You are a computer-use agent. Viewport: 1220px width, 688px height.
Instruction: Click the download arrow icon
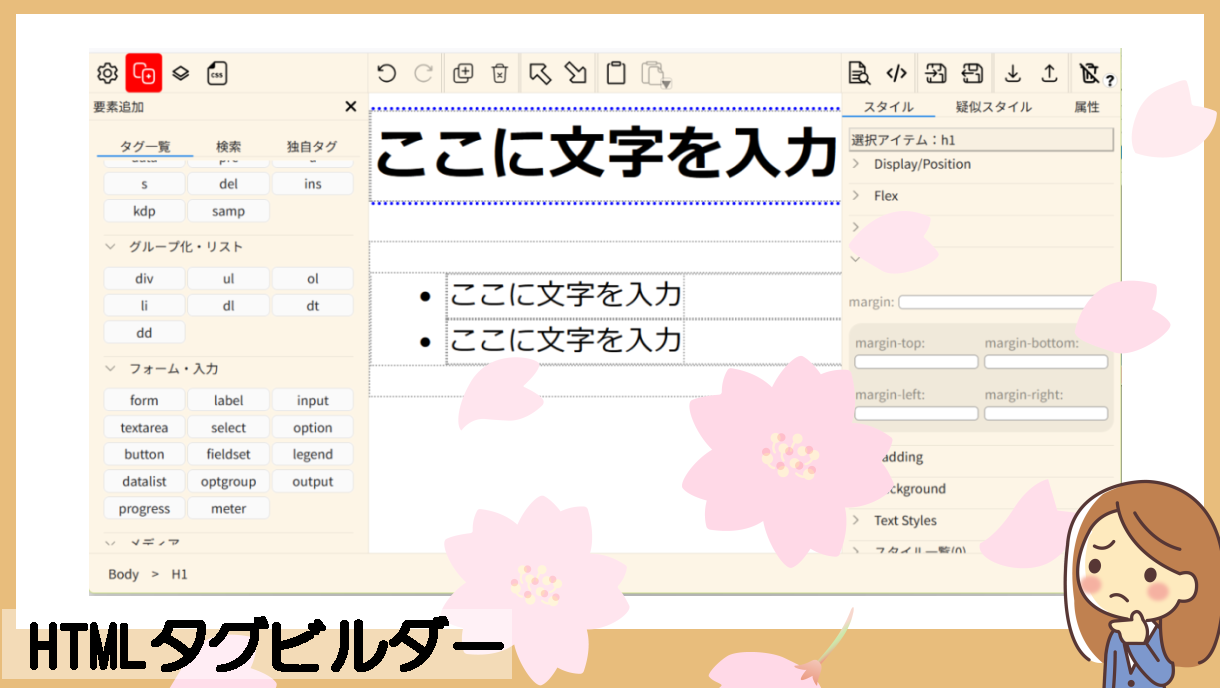tap(1013, 73)
